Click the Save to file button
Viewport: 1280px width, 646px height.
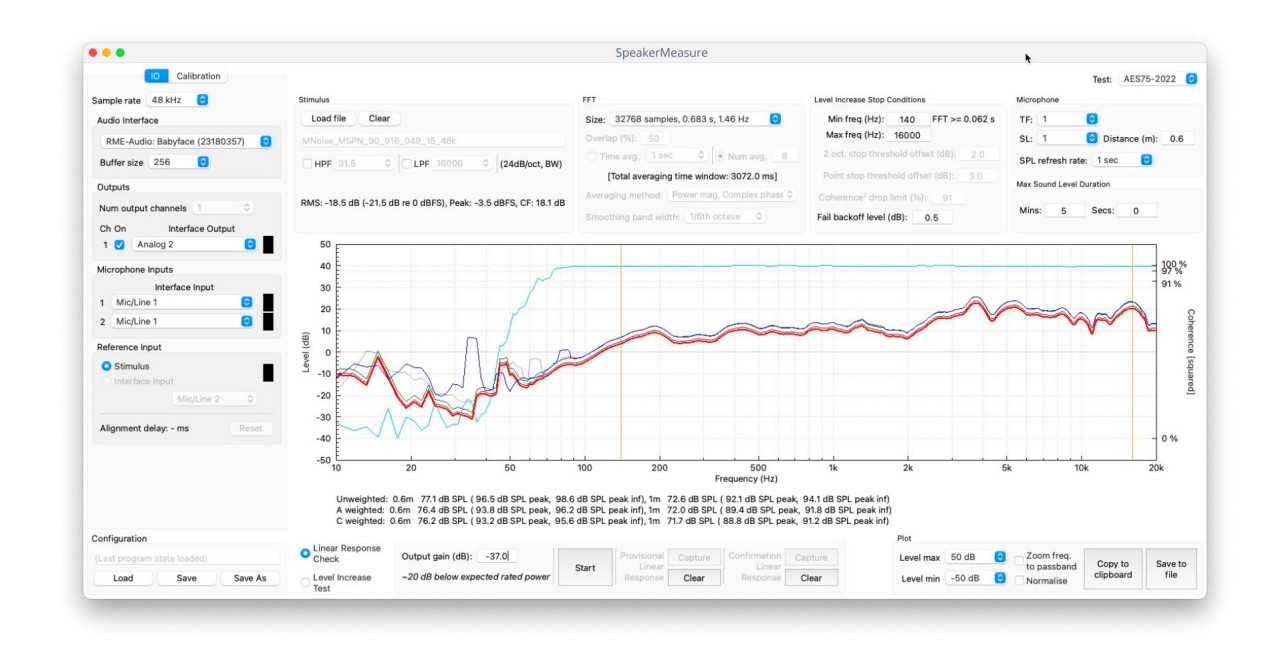1171,569
